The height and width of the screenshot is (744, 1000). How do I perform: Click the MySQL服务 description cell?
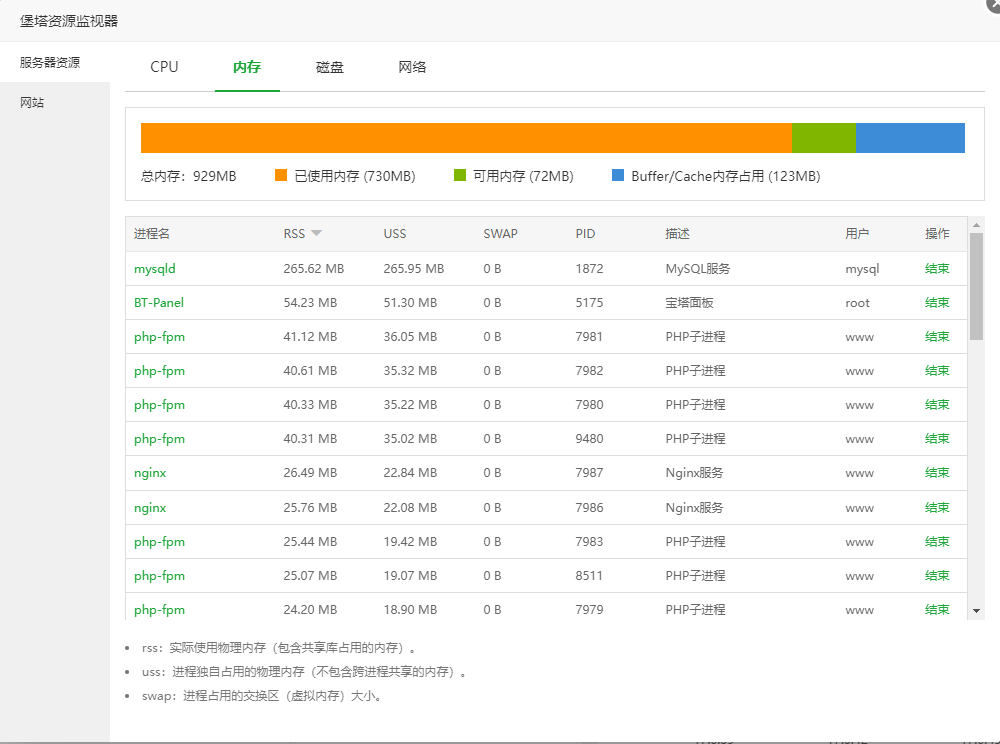tap(698, 268)
